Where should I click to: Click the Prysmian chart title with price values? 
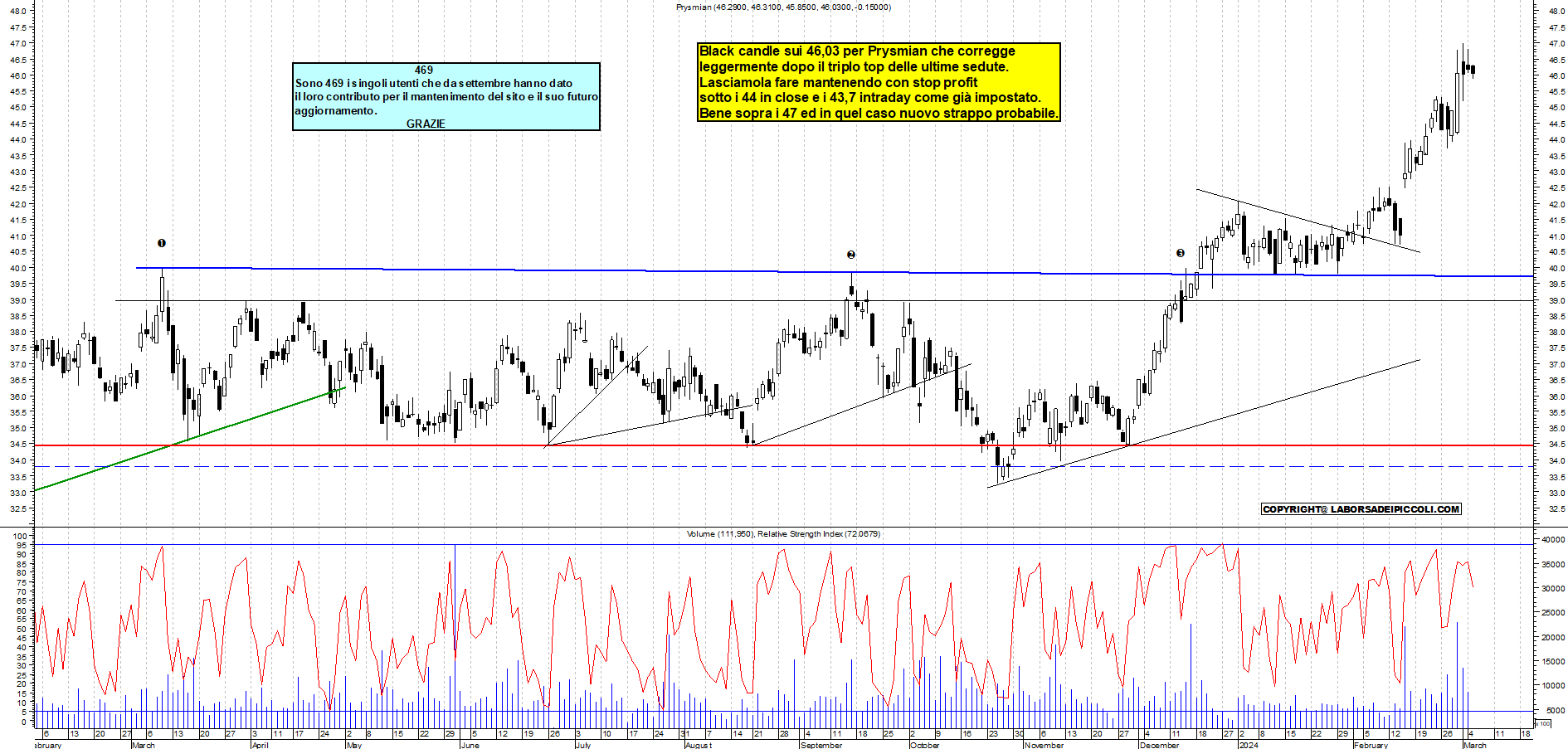click(783, 7)
